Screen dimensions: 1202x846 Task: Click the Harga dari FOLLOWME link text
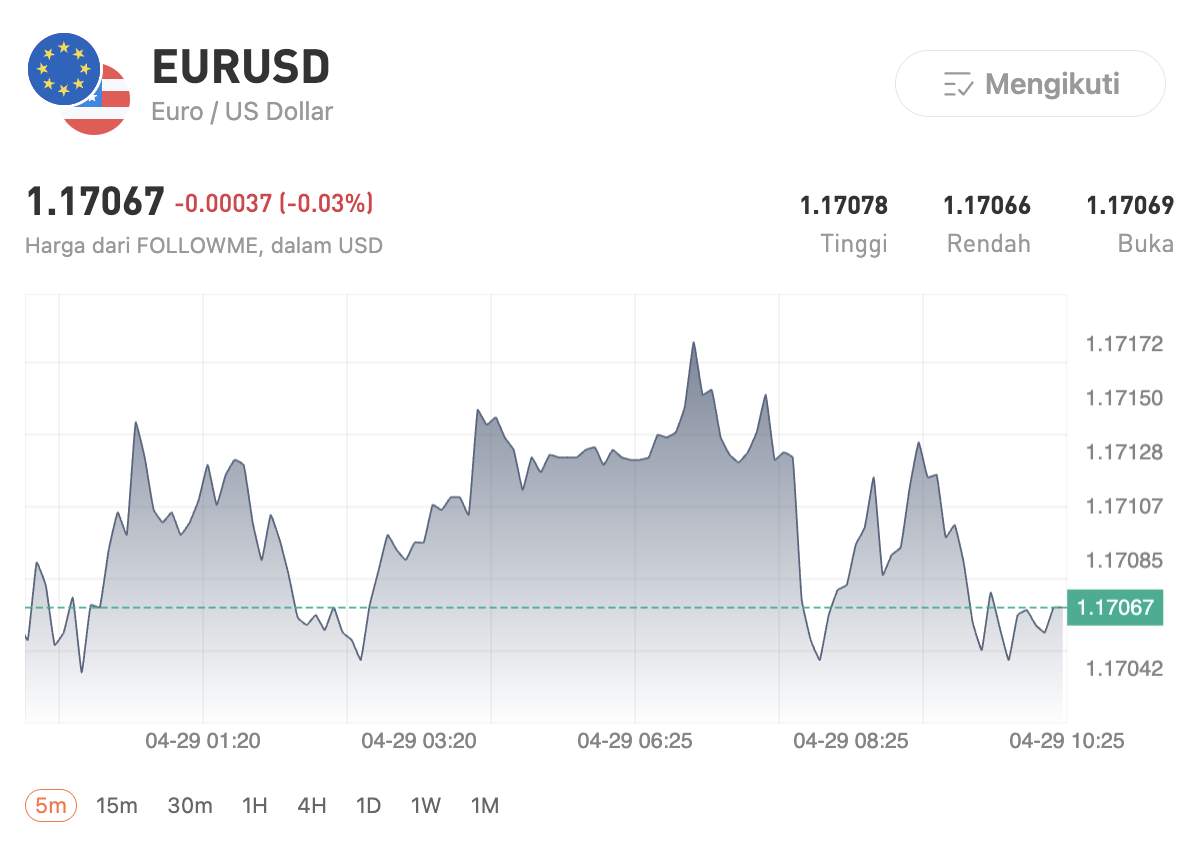pos(203,245)
